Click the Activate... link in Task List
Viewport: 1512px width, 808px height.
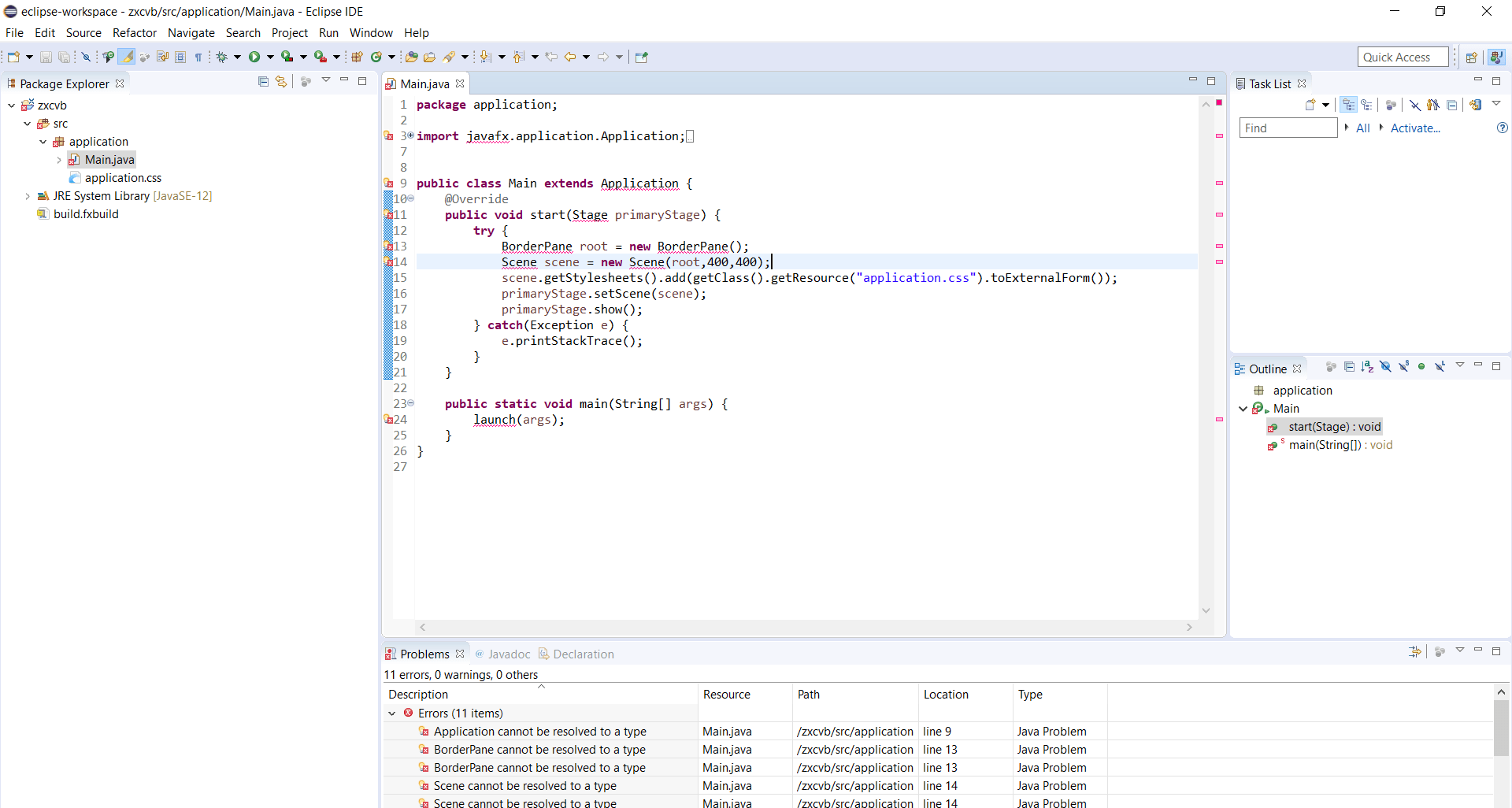coord(1415,128)
